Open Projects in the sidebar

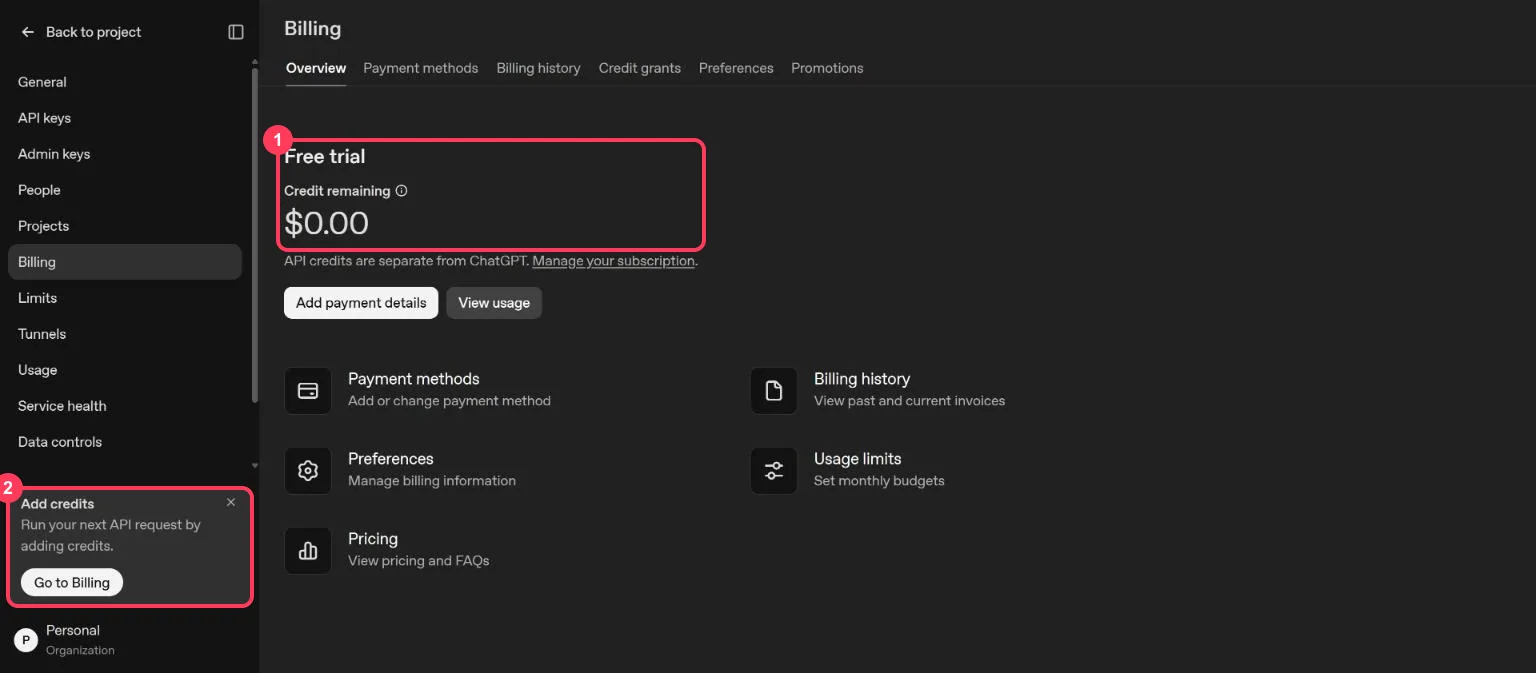click(125, 226)
